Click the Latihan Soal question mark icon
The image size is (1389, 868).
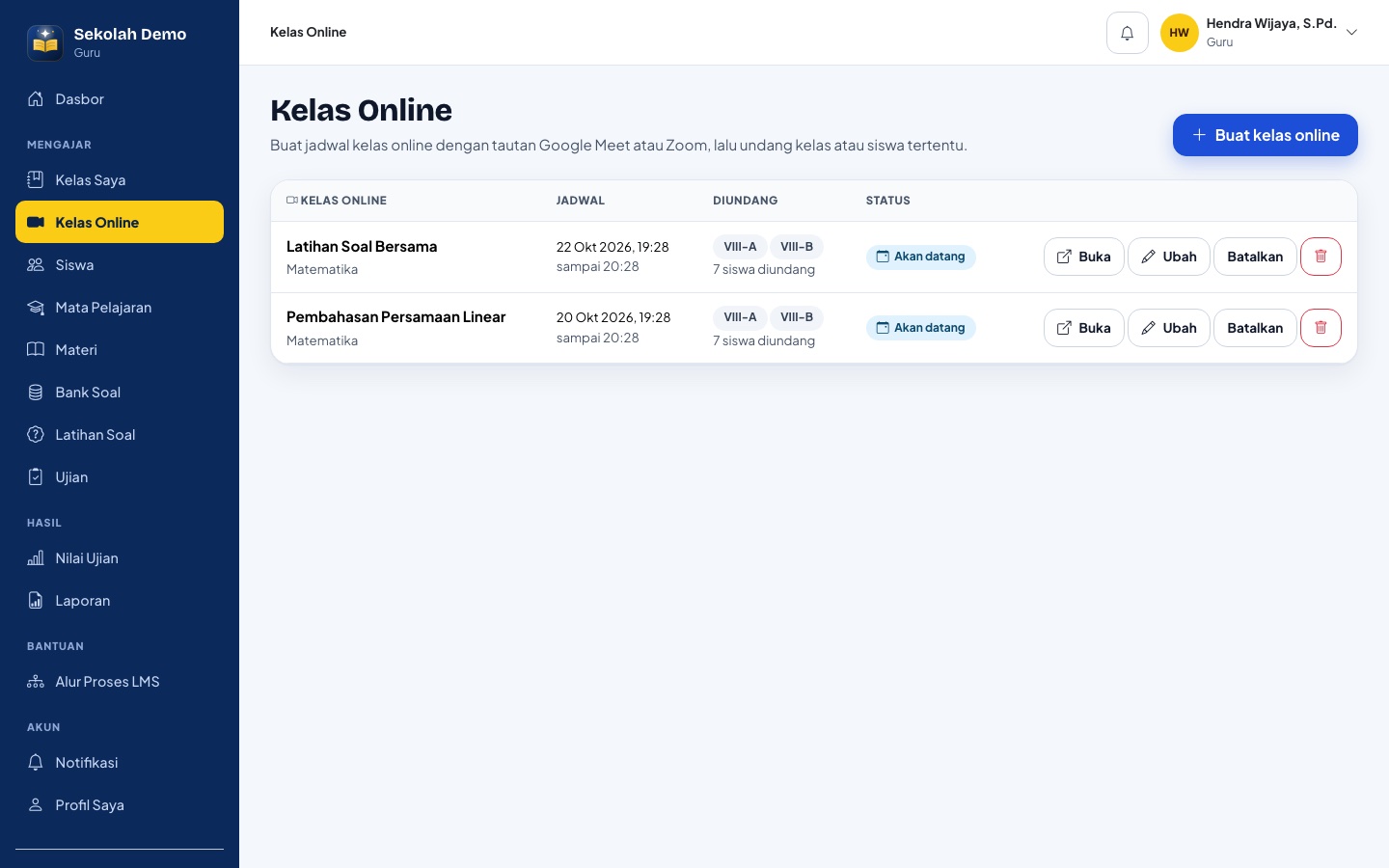[36, 434]
